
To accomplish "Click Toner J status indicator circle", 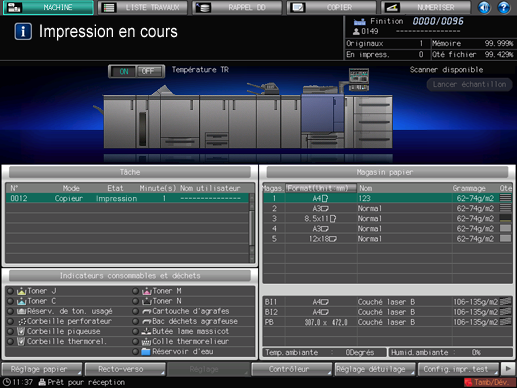I will pos(10,291).
